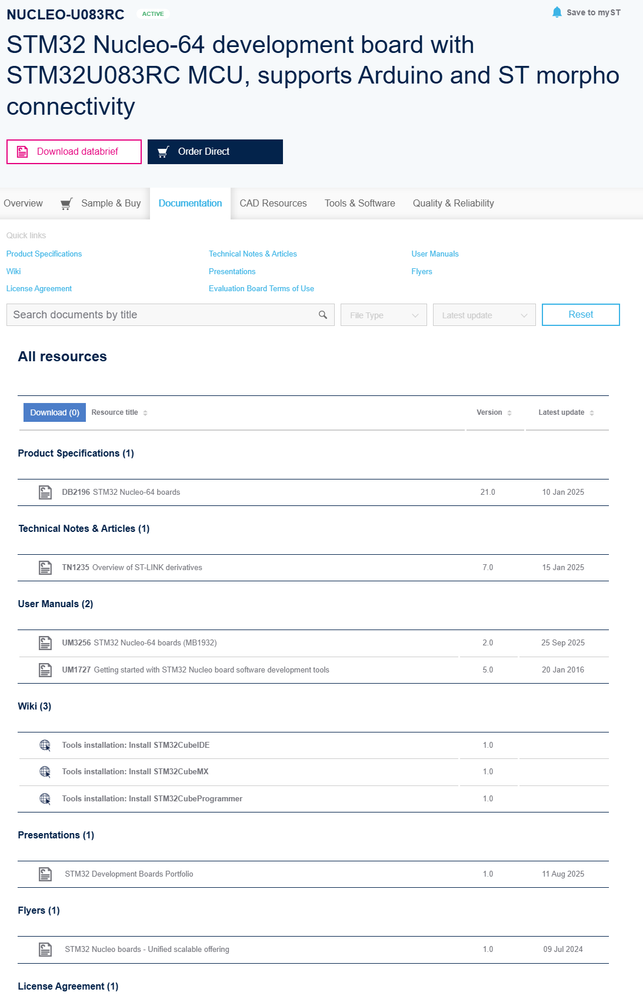Select the Documentation tab
Image resolution: width=643 pixels, height=999 pixels.
click(x=190, y=203)
